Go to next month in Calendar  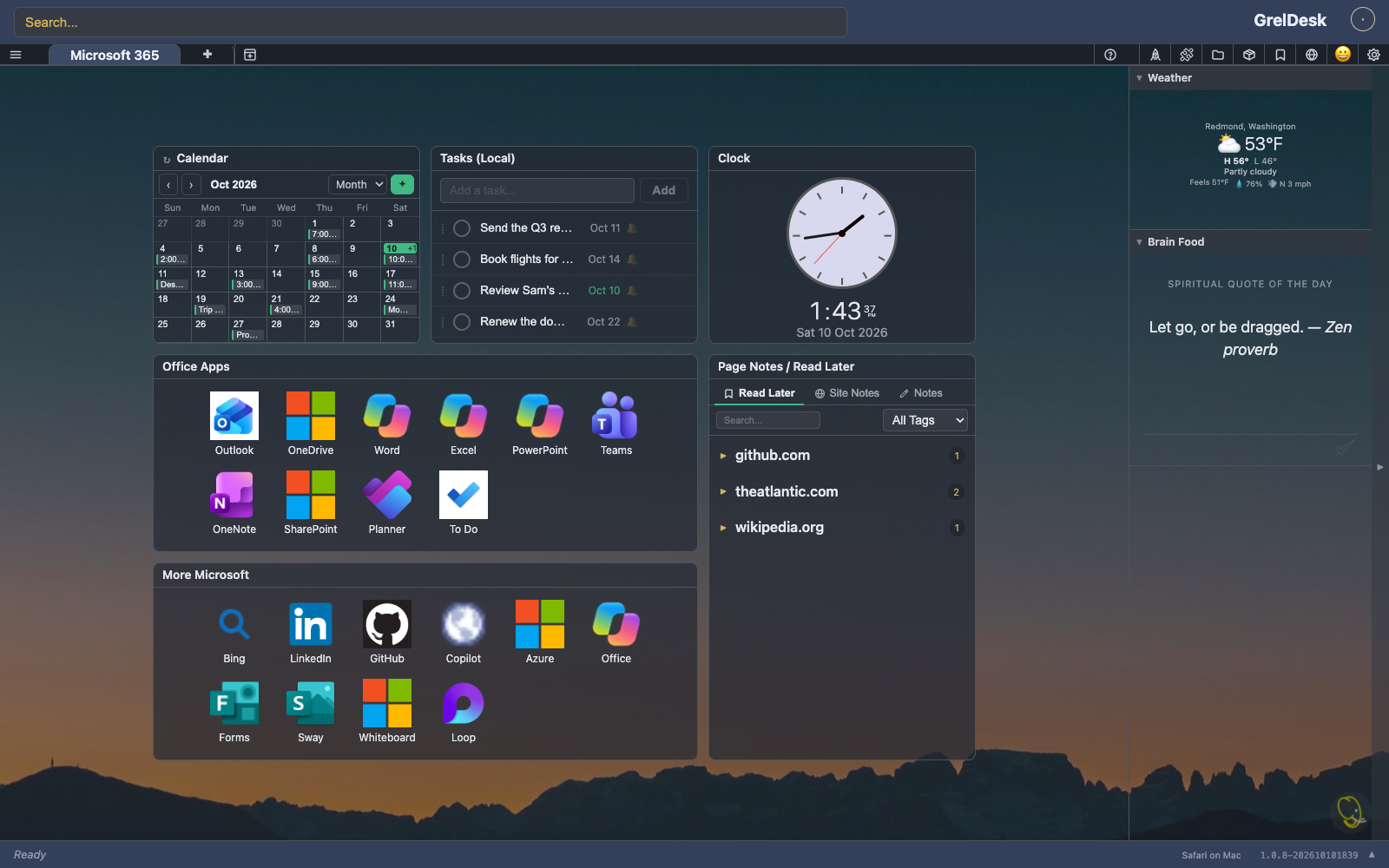coord(191,185)
